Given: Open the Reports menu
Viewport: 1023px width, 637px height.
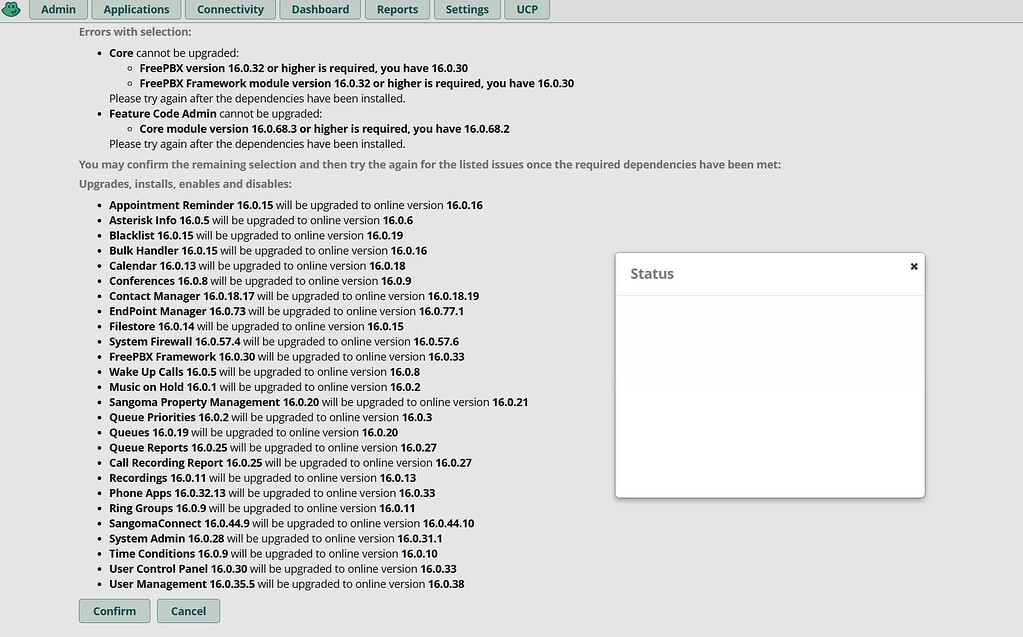Looking at the screenshot, I should (x=397, y=9).
